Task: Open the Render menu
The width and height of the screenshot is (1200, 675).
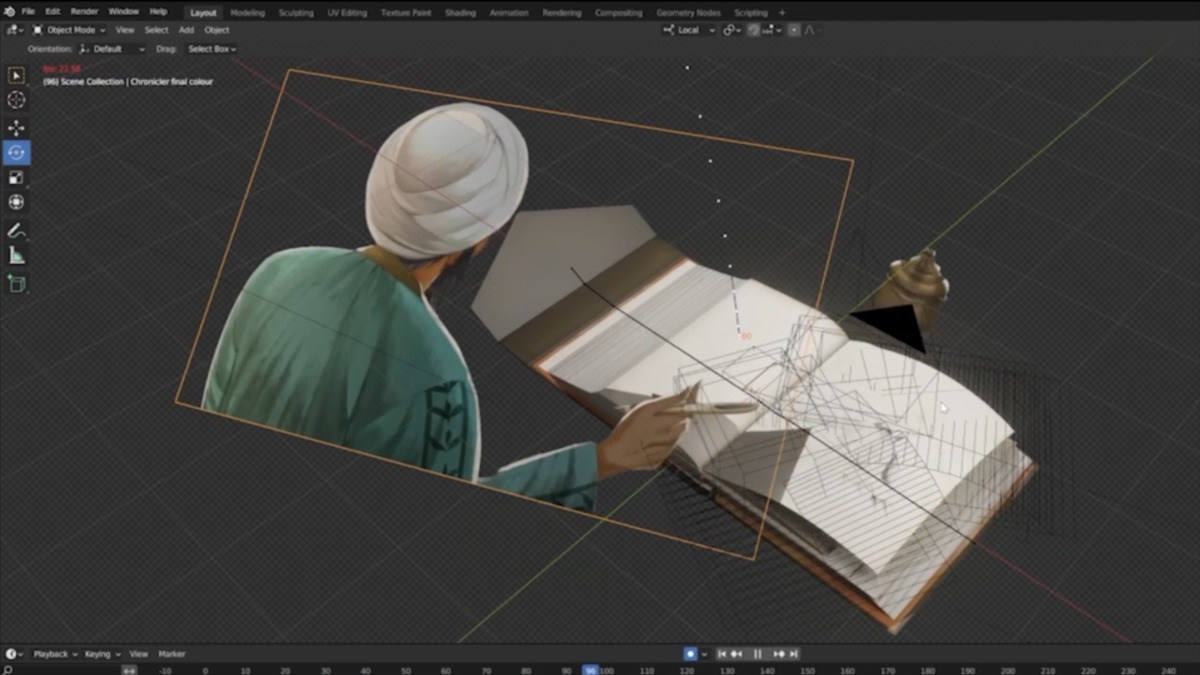Action: [84, 12]
